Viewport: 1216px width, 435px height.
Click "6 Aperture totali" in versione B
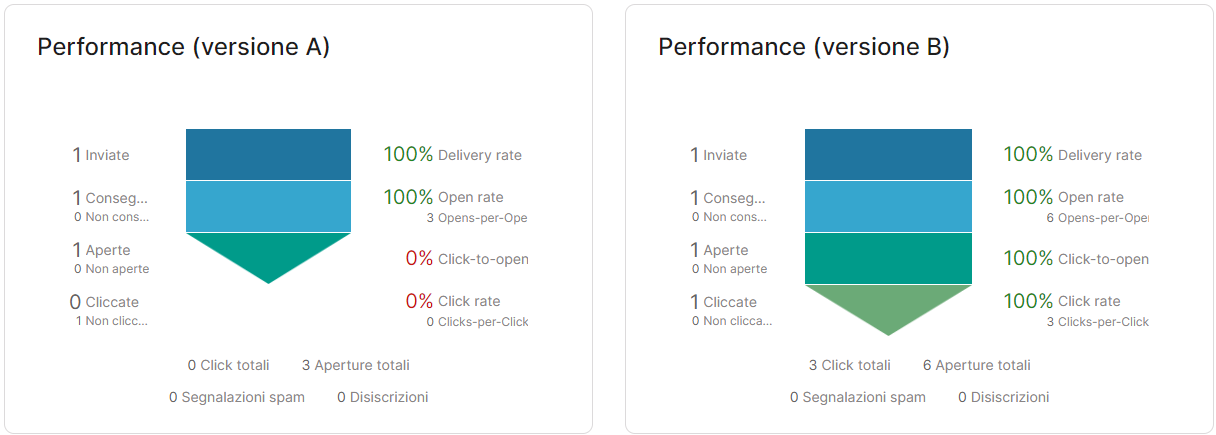click(977, 365)
